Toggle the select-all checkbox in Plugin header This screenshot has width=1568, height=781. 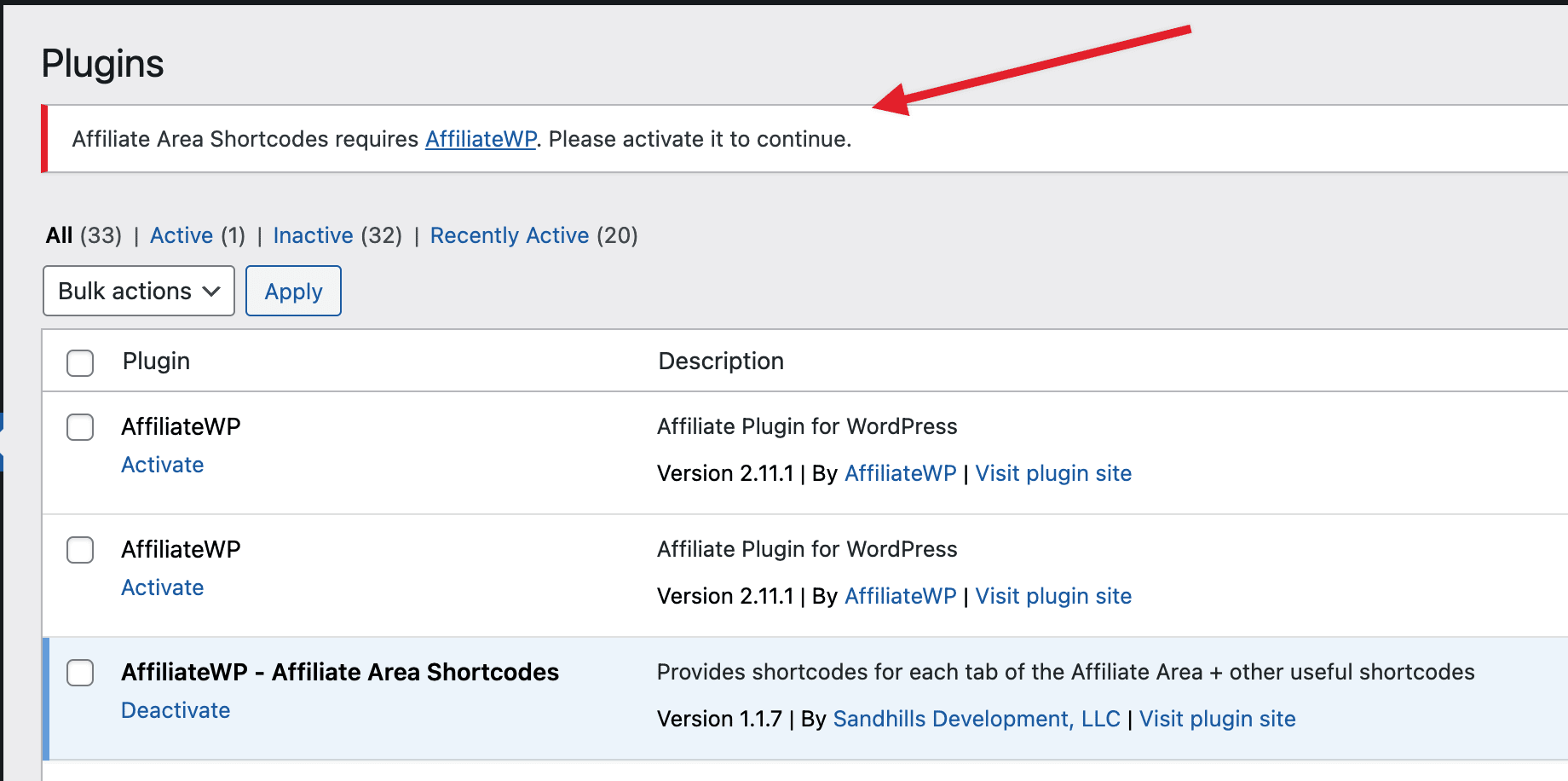(80, 362)
